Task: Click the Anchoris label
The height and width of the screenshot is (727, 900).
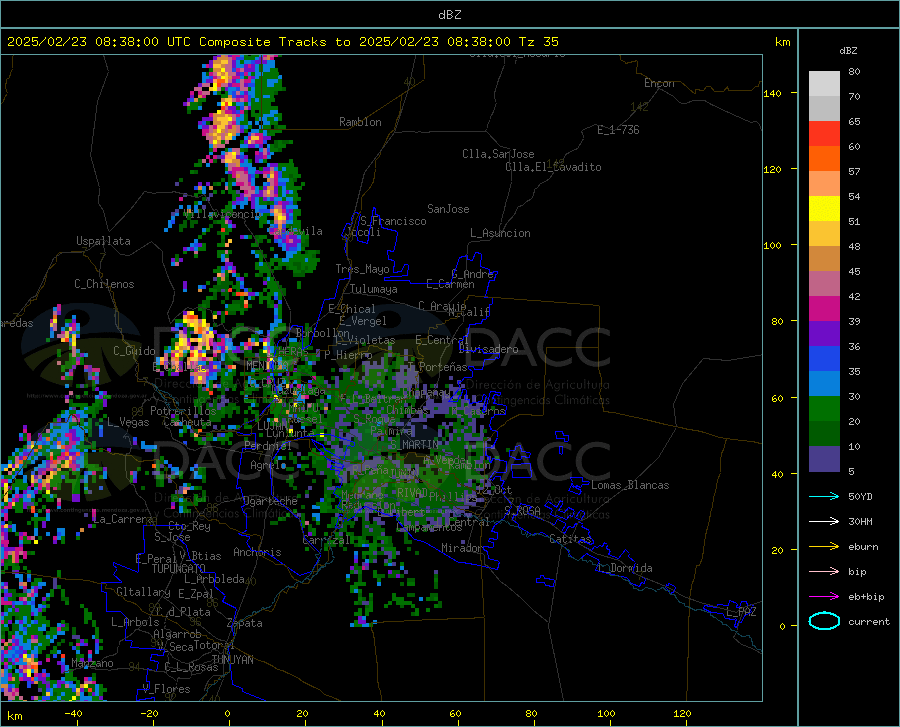Action: coord(257,552)
